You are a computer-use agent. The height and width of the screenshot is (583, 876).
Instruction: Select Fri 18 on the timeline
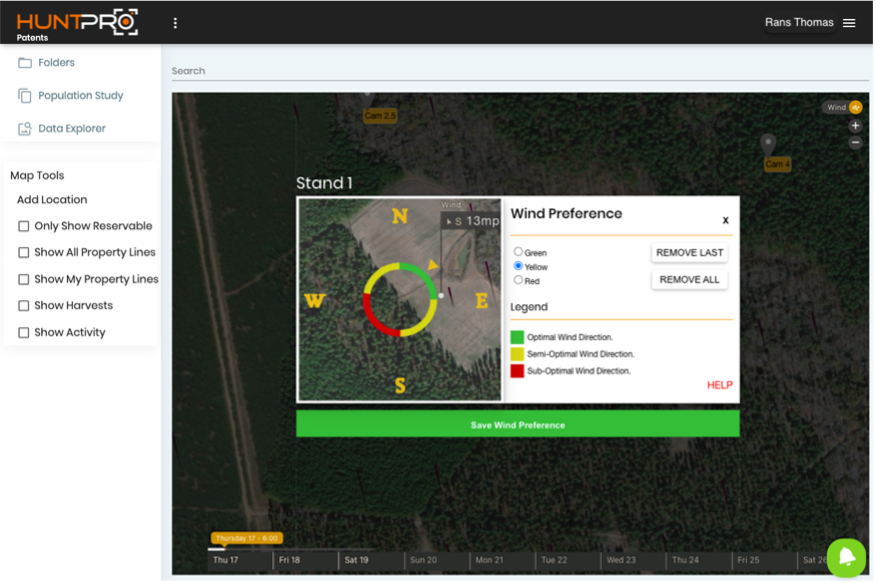click(x=289, y=560)
